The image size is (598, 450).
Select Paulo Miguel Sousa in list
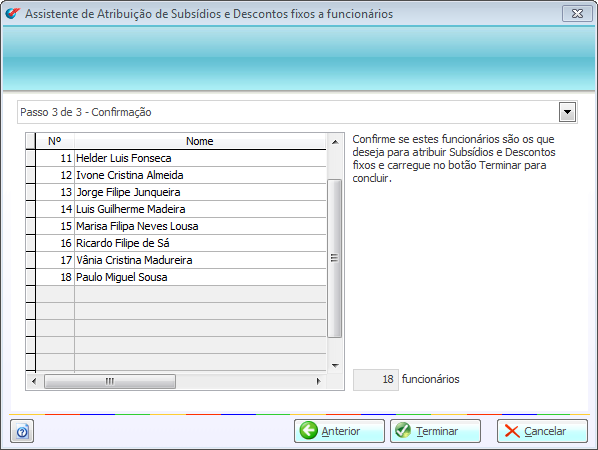181,277
